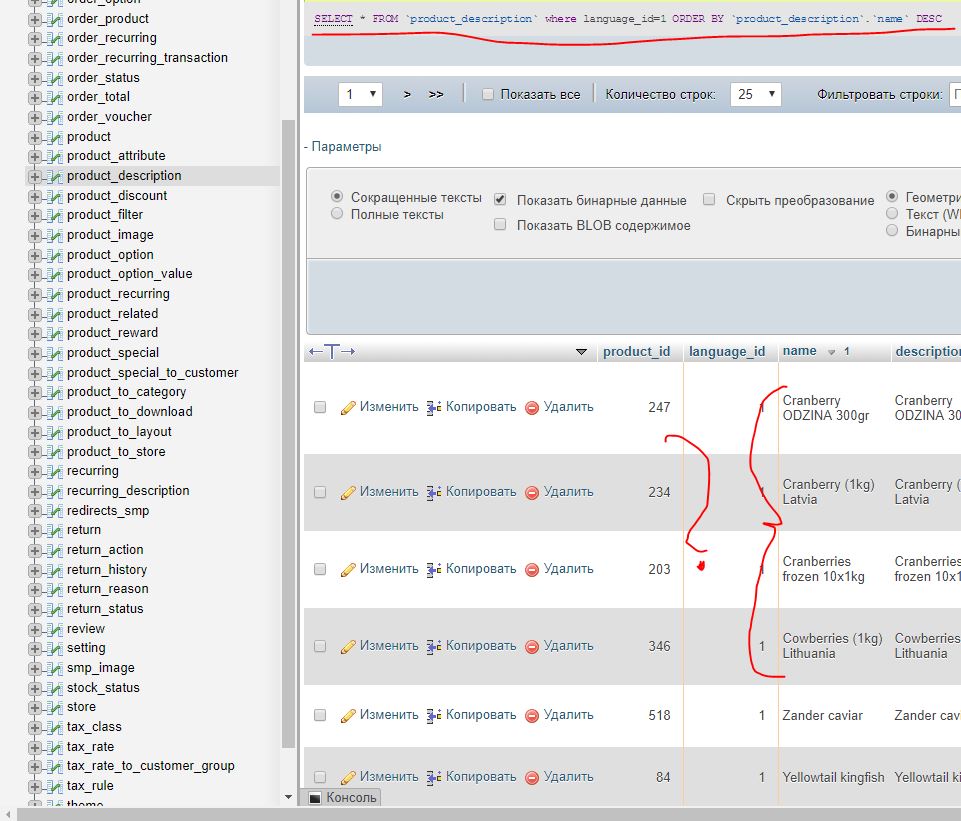This screenshot has height=821, width=961.
Task: Click the '- Параметры' link
Action: tap(343, 147)
